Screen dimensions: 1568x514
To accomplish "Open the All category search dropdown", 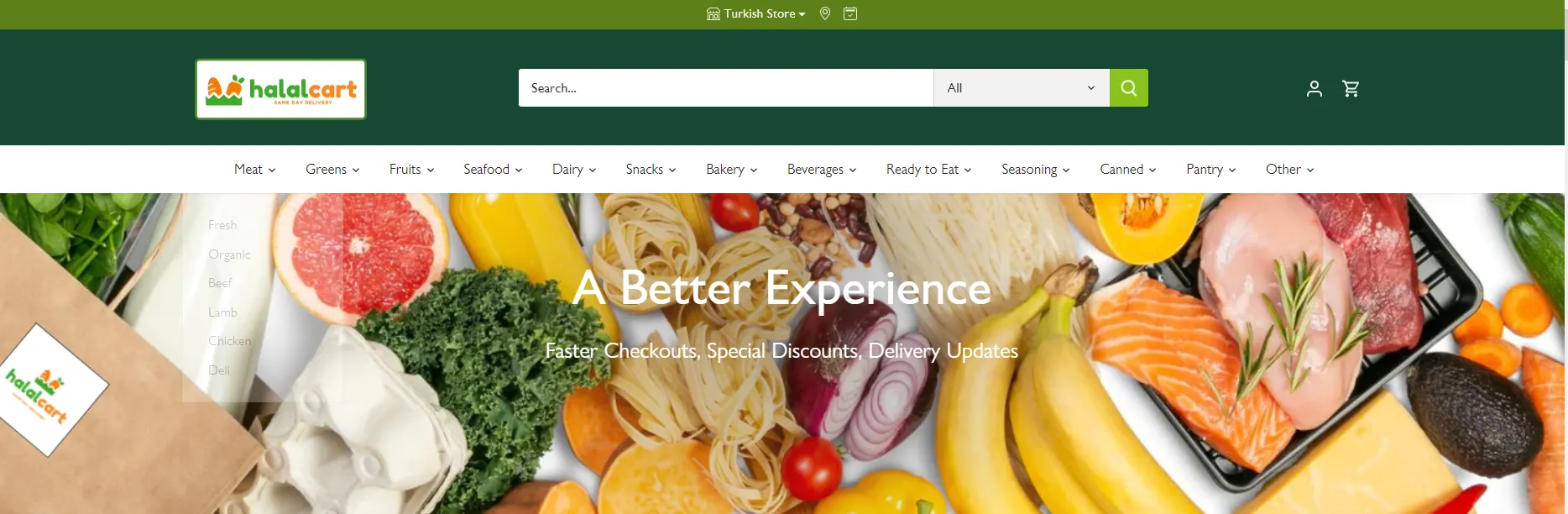I will coord(1022,87).
